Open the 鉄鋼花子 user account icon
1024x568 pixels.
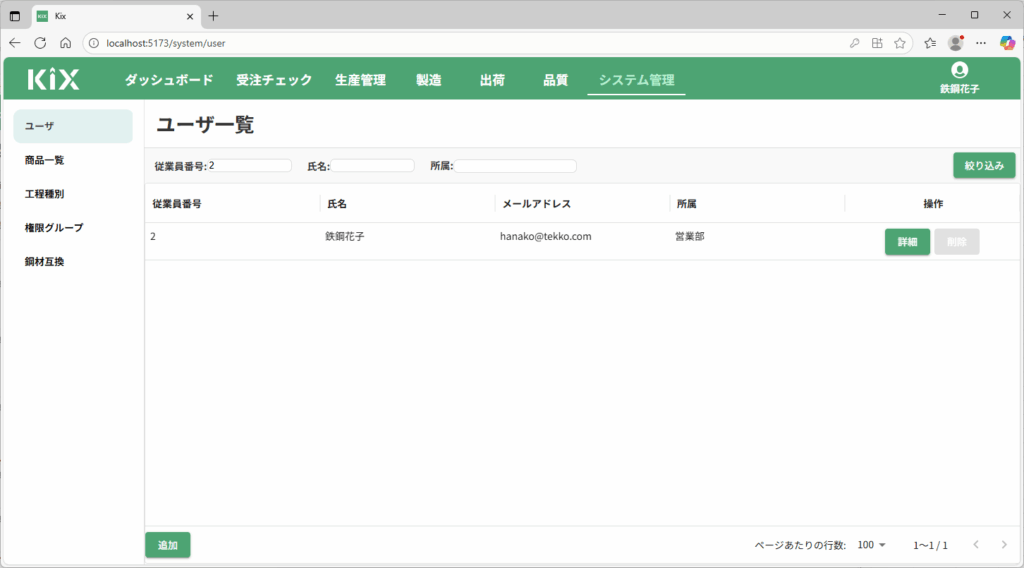959,70
